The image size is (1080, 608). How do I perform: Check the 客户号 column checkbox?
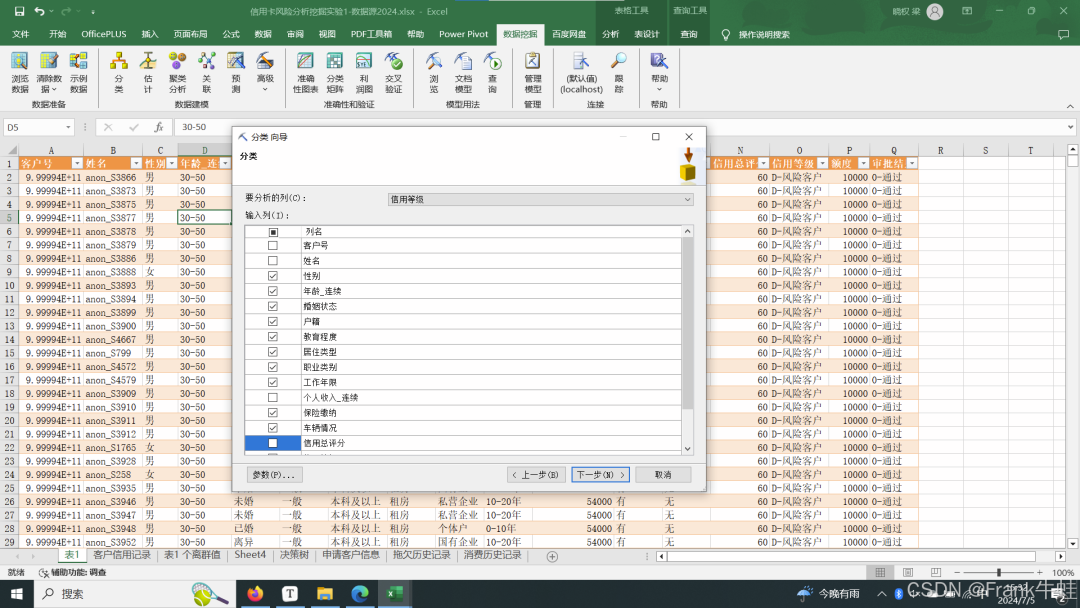273,246
